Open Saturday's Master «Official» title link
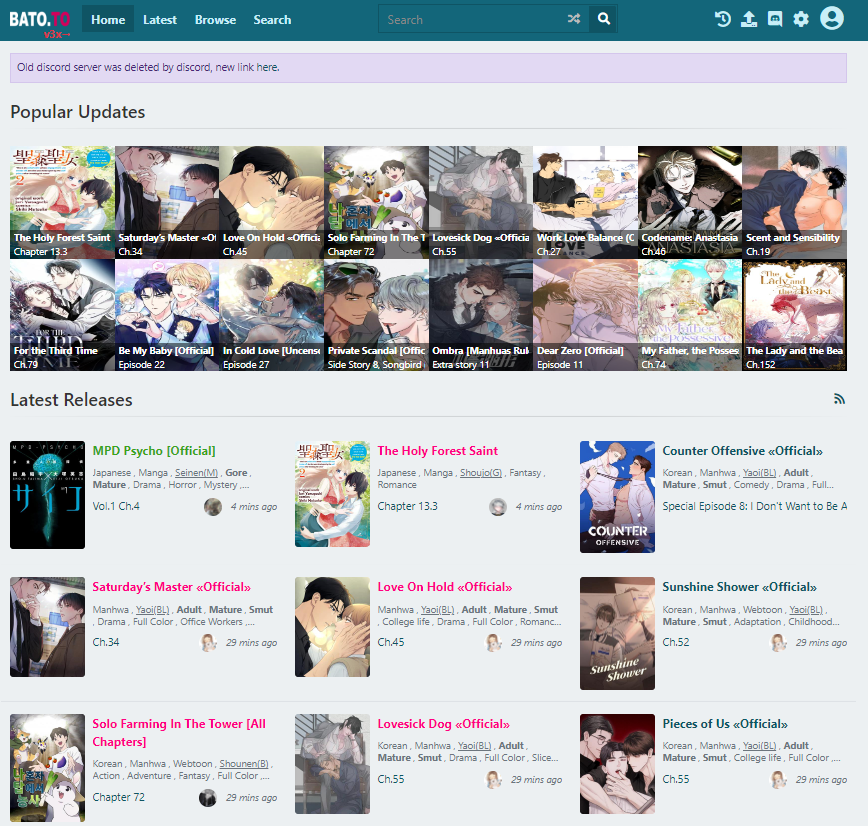This screenshot has width=868, height=826. pyautogui.click(x=171, y=587)
